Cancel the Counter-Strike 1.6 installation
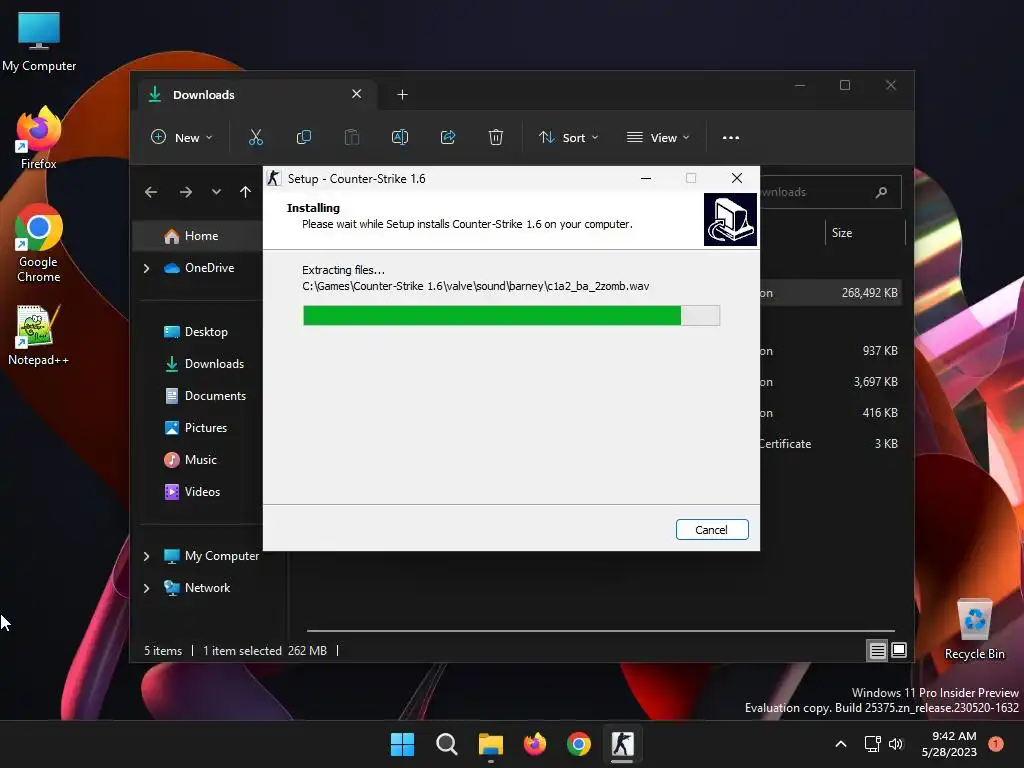The image size is (1024, 768). [712, 530]
